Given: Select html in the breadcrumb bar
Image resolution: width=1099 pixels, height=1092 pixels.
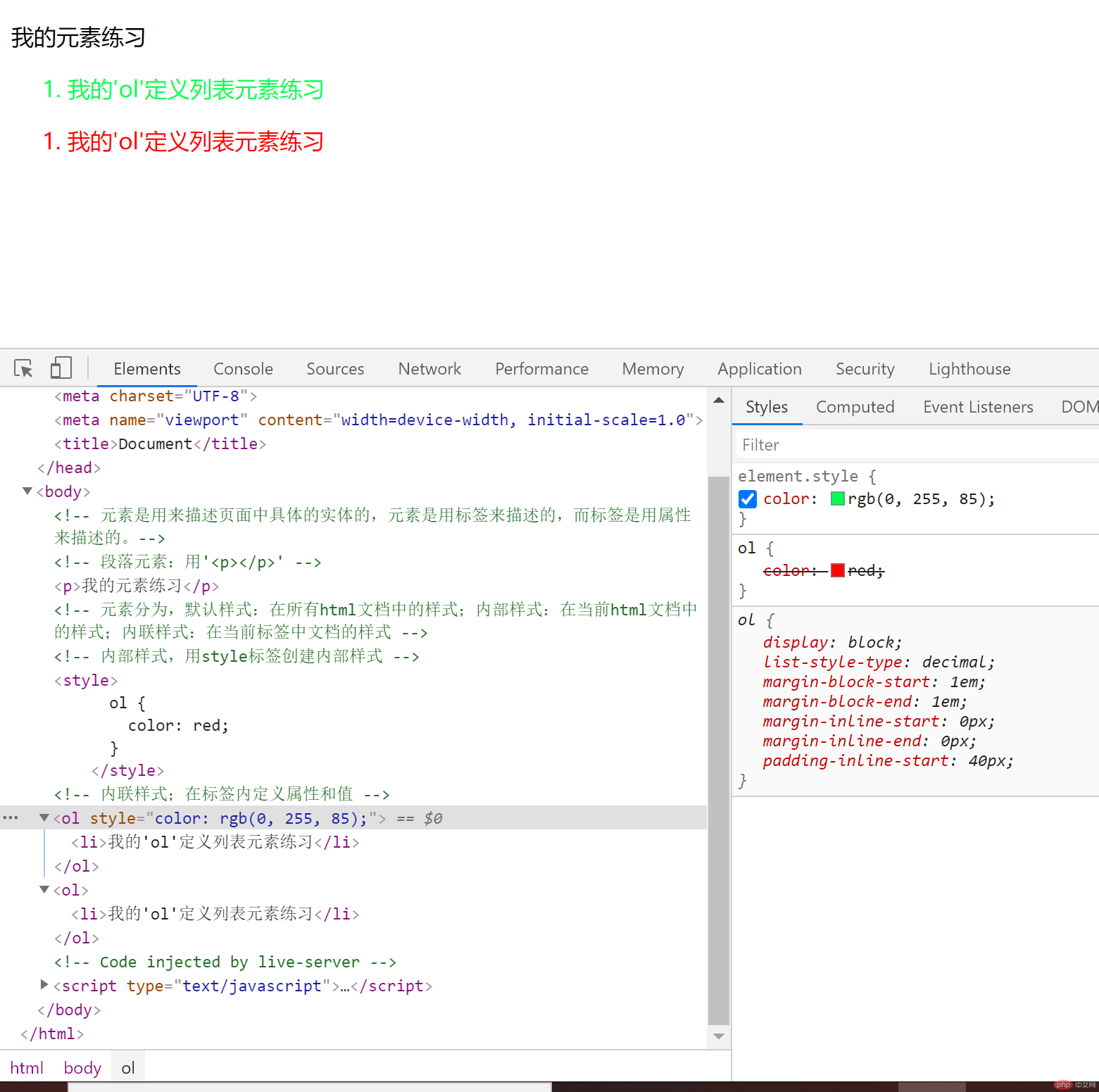Looking at the screenshot, I should pyautogui.click(x=27, y=1067).
